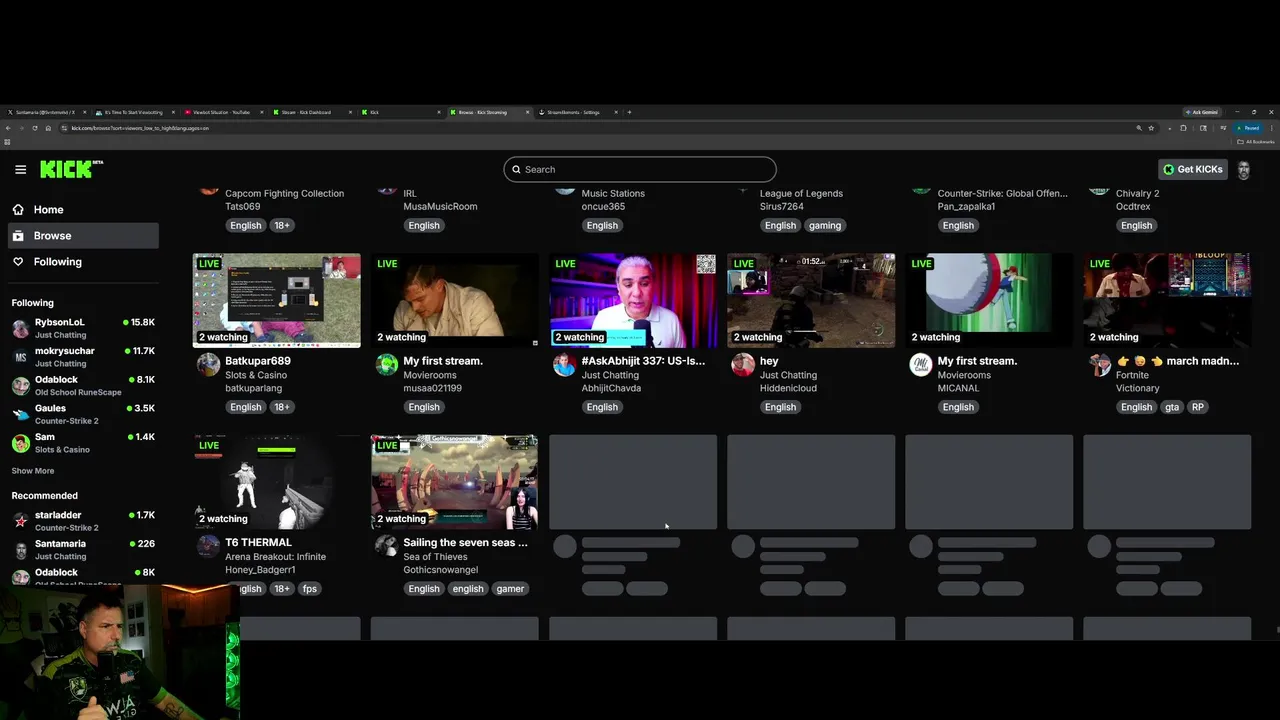This screenshot has height=720, width=1280.
Task: Click the Get KICKs button
Action: (x=1193, y=169)
